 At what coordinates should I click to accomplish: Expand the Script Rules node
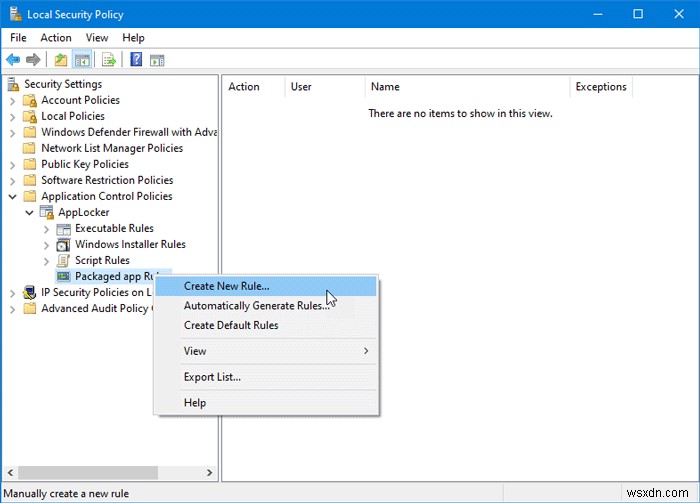(46, 261)
